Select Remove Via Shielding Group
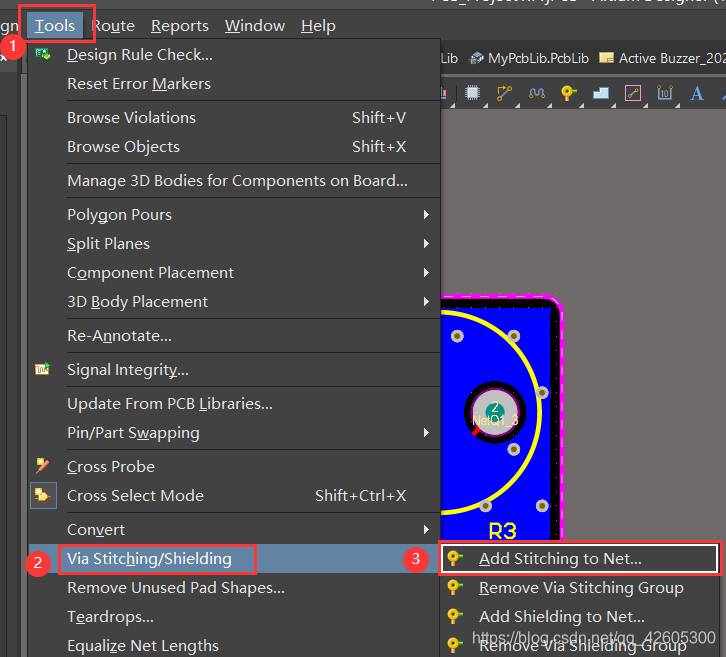The image size is (726, 657). pyautogui.click(x=582, y=645)
